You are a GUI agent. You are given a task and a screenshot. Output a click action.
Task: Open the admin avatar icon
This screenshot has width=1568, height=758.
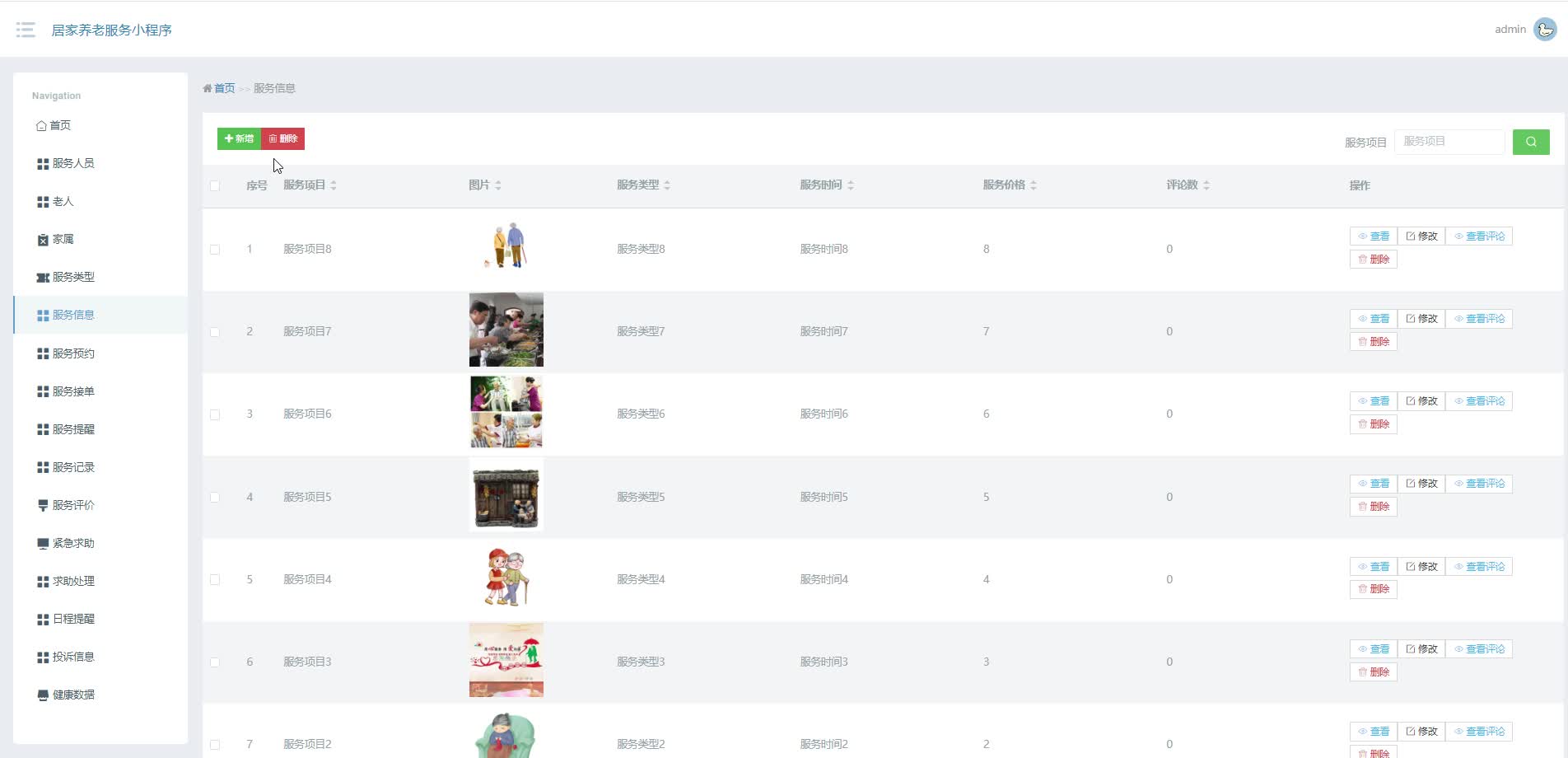coord(1545,29)
